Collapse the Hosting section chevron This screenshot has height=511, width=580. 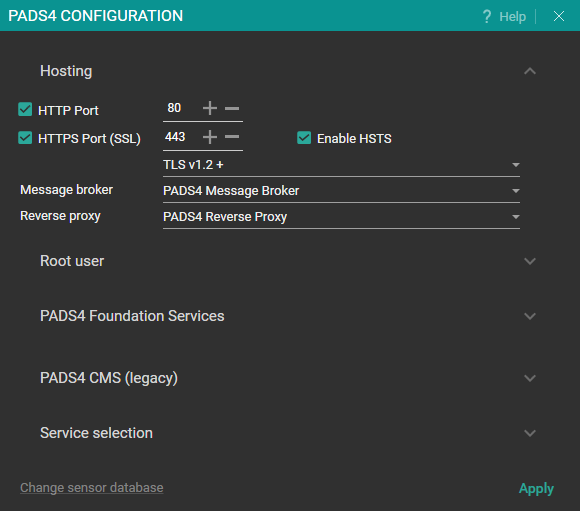530,71
